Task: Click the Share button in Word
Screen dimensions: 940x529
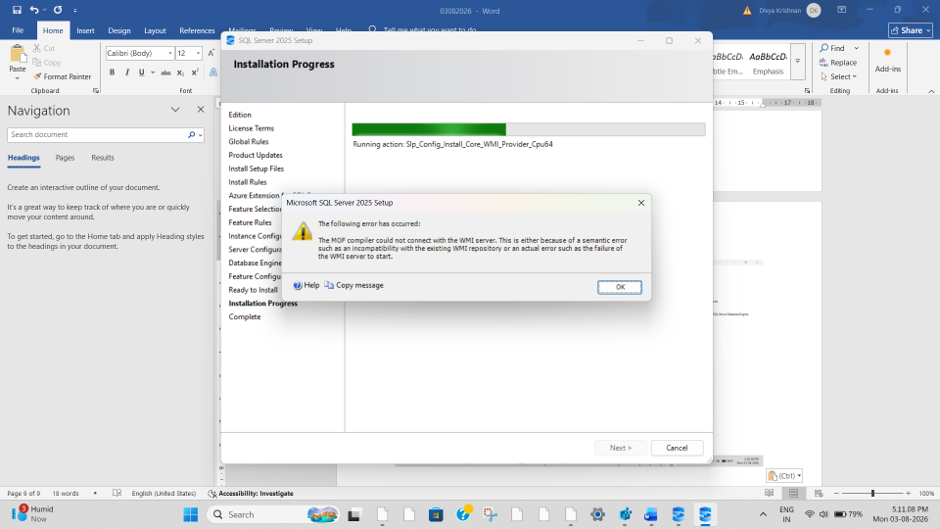Action: click(910, 30)
